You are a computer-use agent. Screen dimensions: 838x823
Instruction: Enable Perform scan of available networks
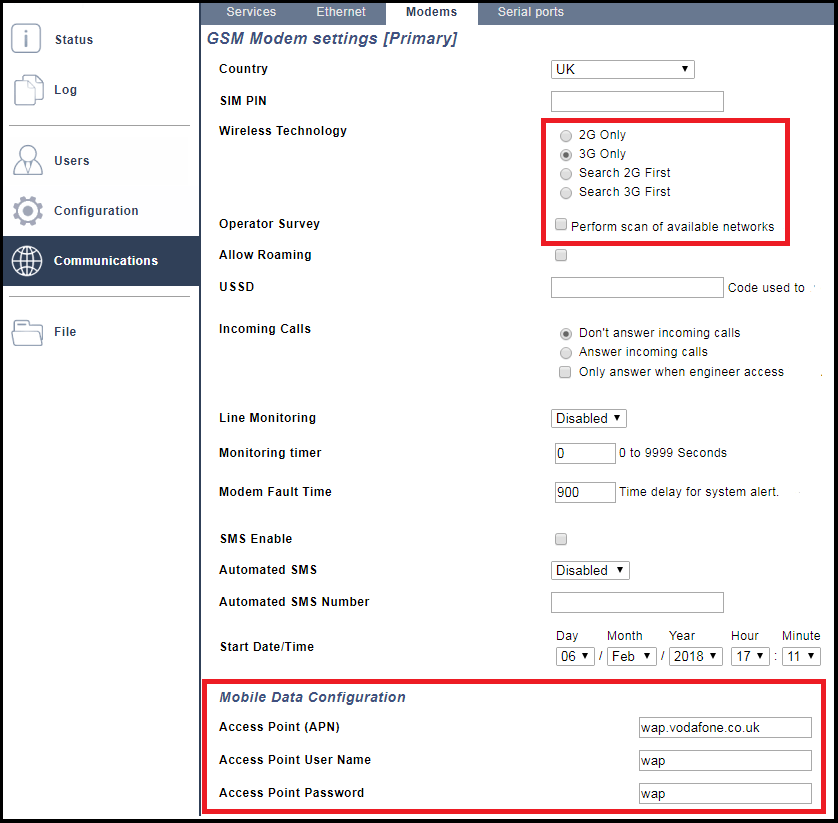click(x=561, y=225)
